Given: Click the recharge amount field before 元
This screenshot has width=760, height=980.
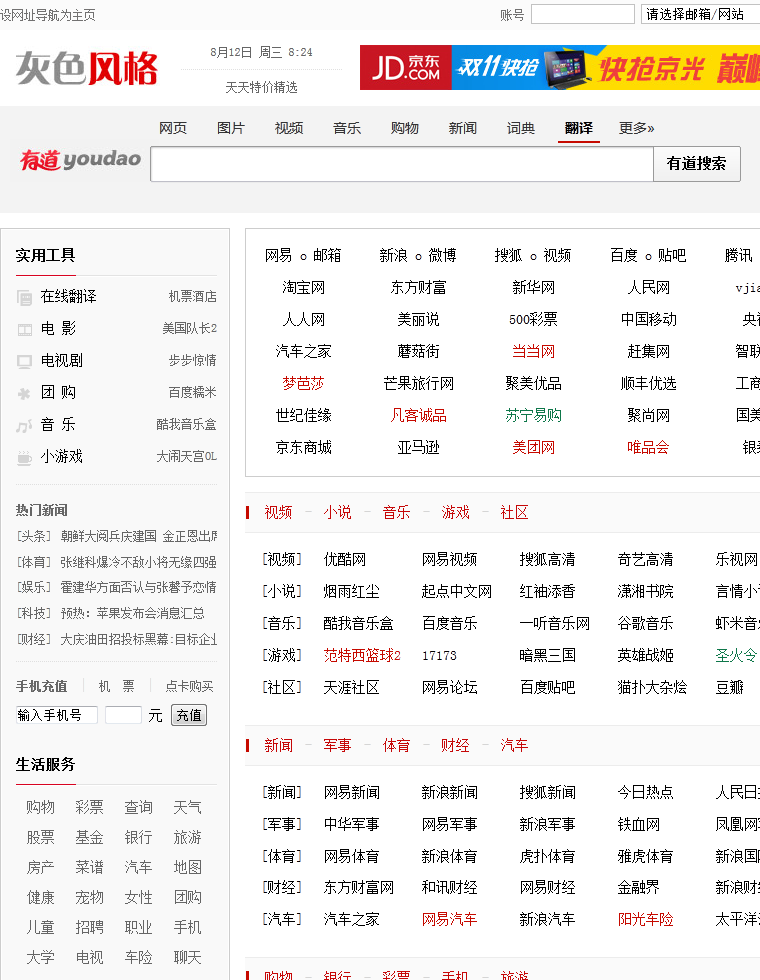Looking at the screenshot, I should click(x=123, y=715).
